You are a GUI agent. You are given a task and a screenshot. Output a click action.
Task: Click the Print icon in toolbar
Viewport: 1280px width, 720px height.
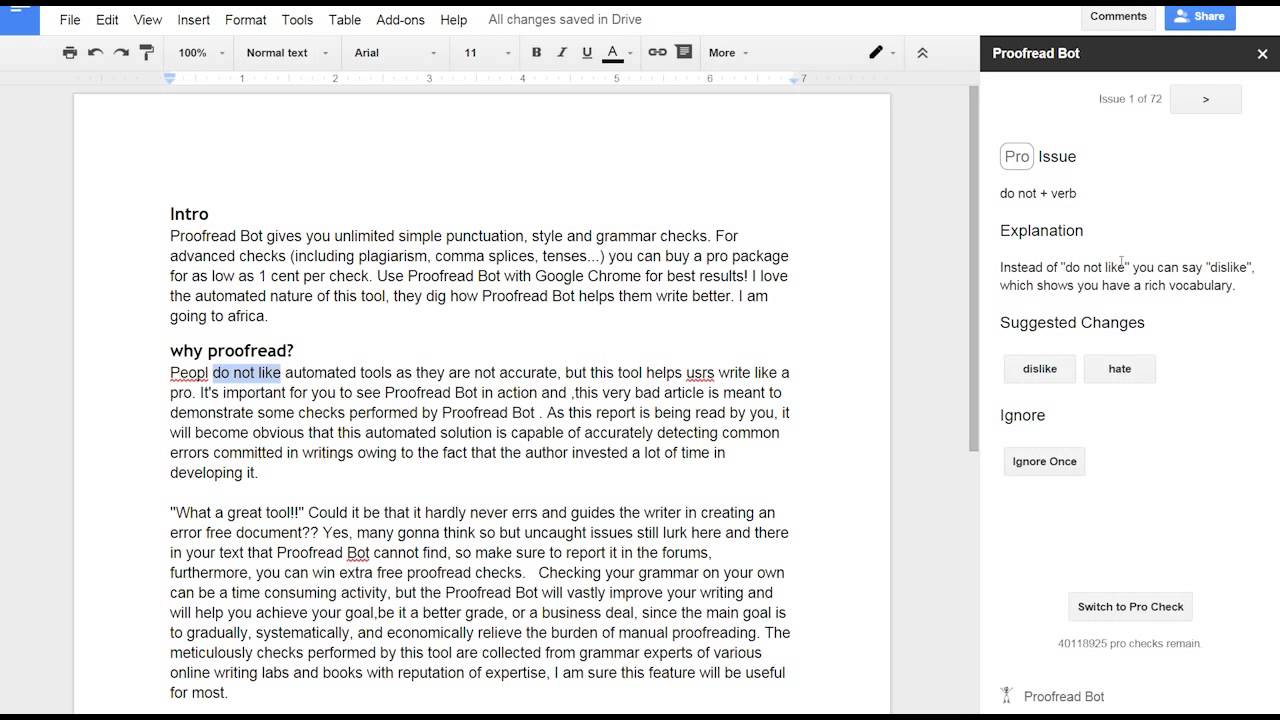pyautogui.click(x=69, y=53)
